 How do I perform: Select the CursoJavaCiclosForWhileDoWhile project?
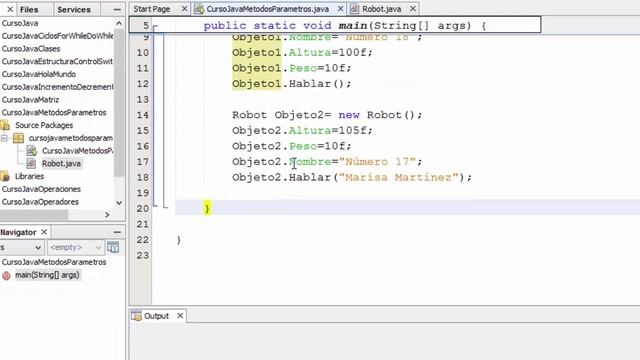pyautogui.click(x=57, y=36)
